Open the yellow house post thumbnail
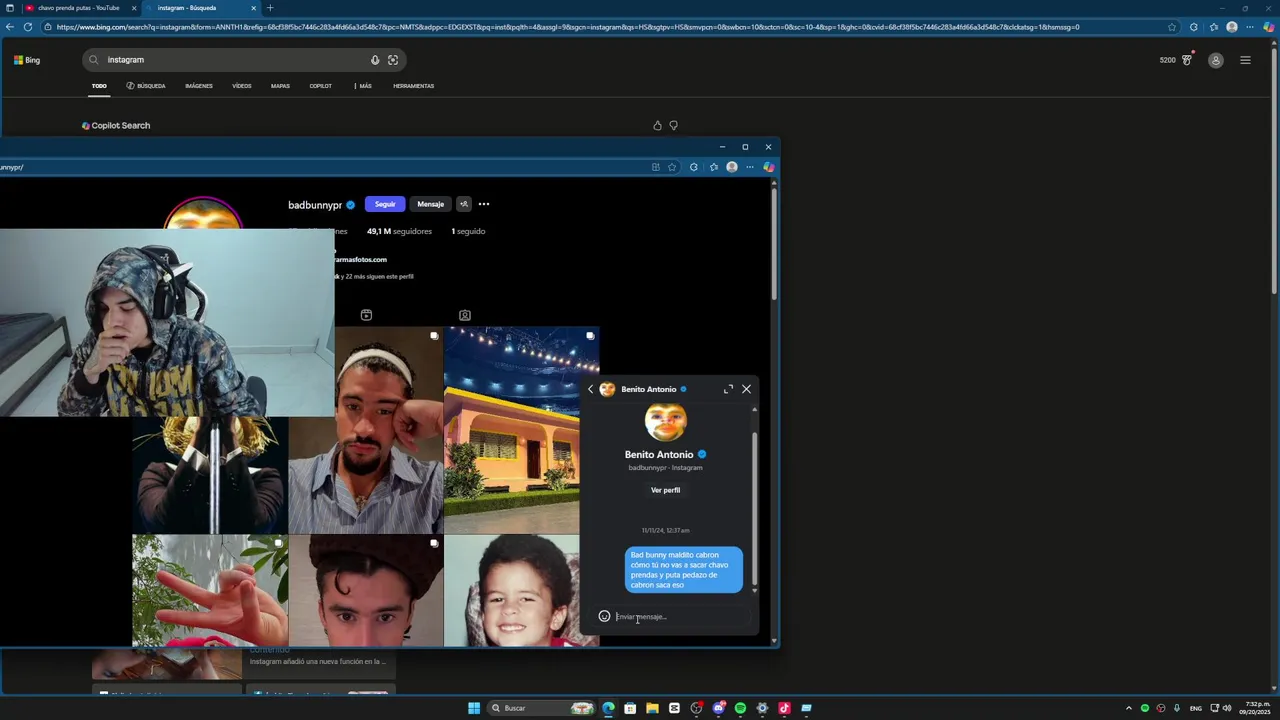 click(x=521, y=430)
